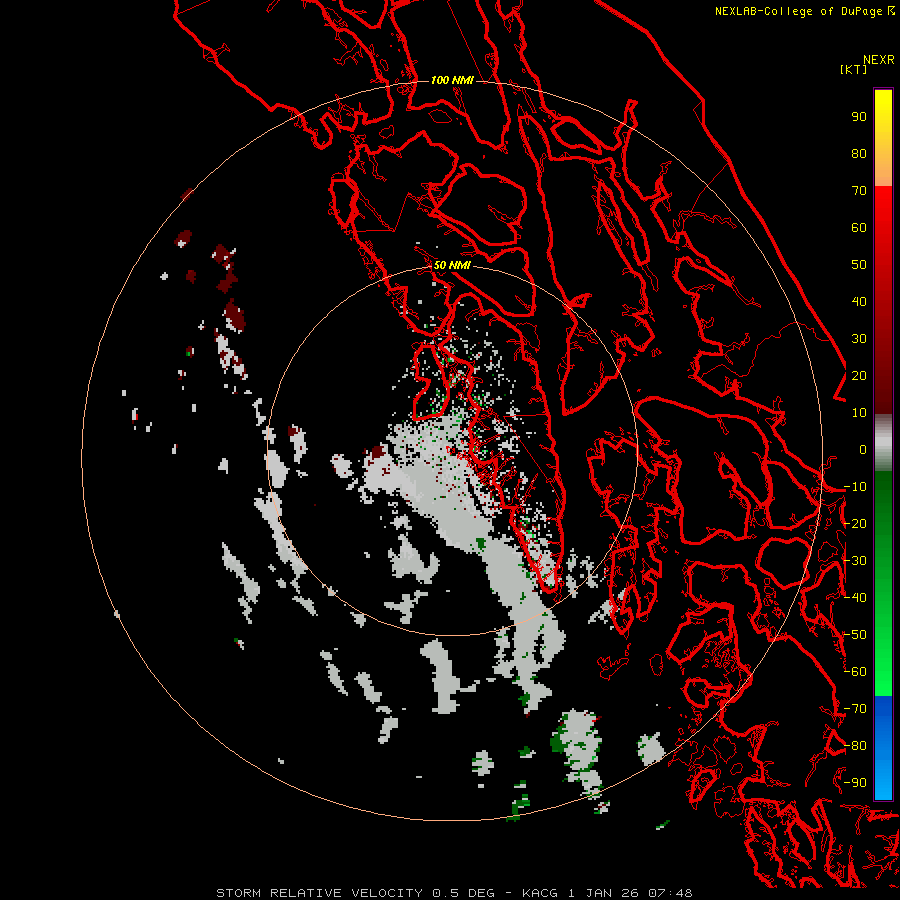Click the 80 value on the velocity scale
The width and height of the screenshot is (900, 900).
coord(859,154)
